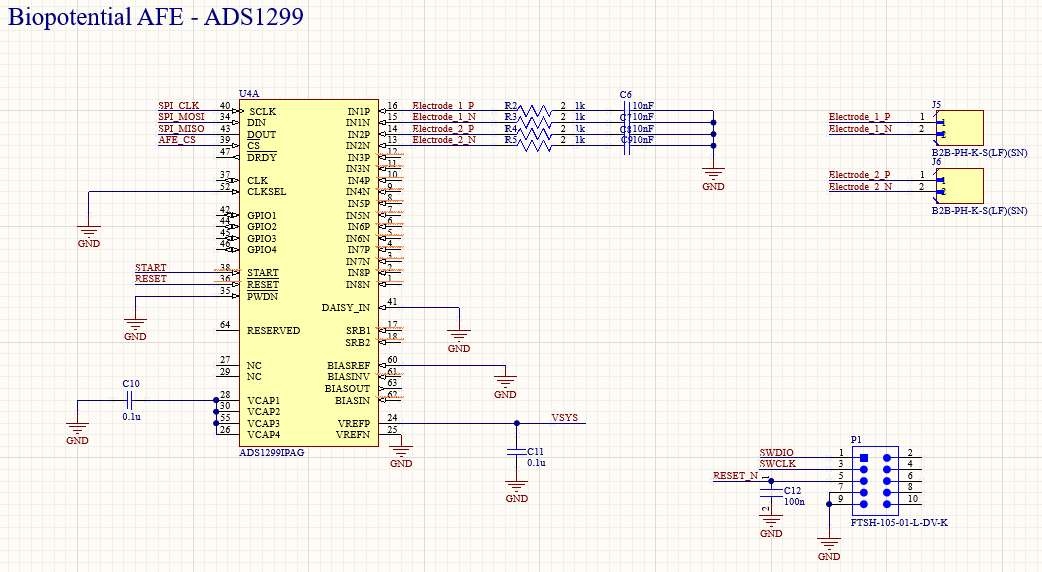Screen dimensions: 1042x572
Task: Click the SWDIO net label
Action: (x=776, y=452)
